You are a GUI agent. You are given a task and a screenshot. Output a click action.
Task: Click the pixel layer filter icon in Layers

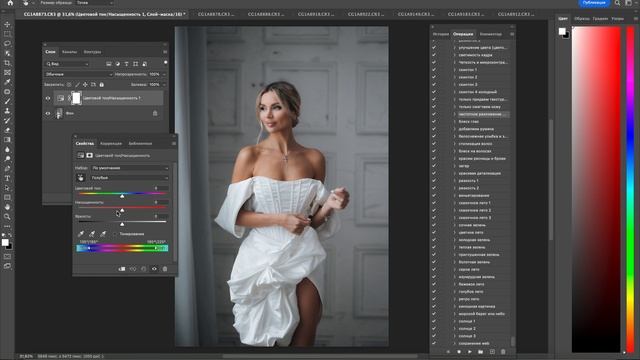[x=109, y=64]
